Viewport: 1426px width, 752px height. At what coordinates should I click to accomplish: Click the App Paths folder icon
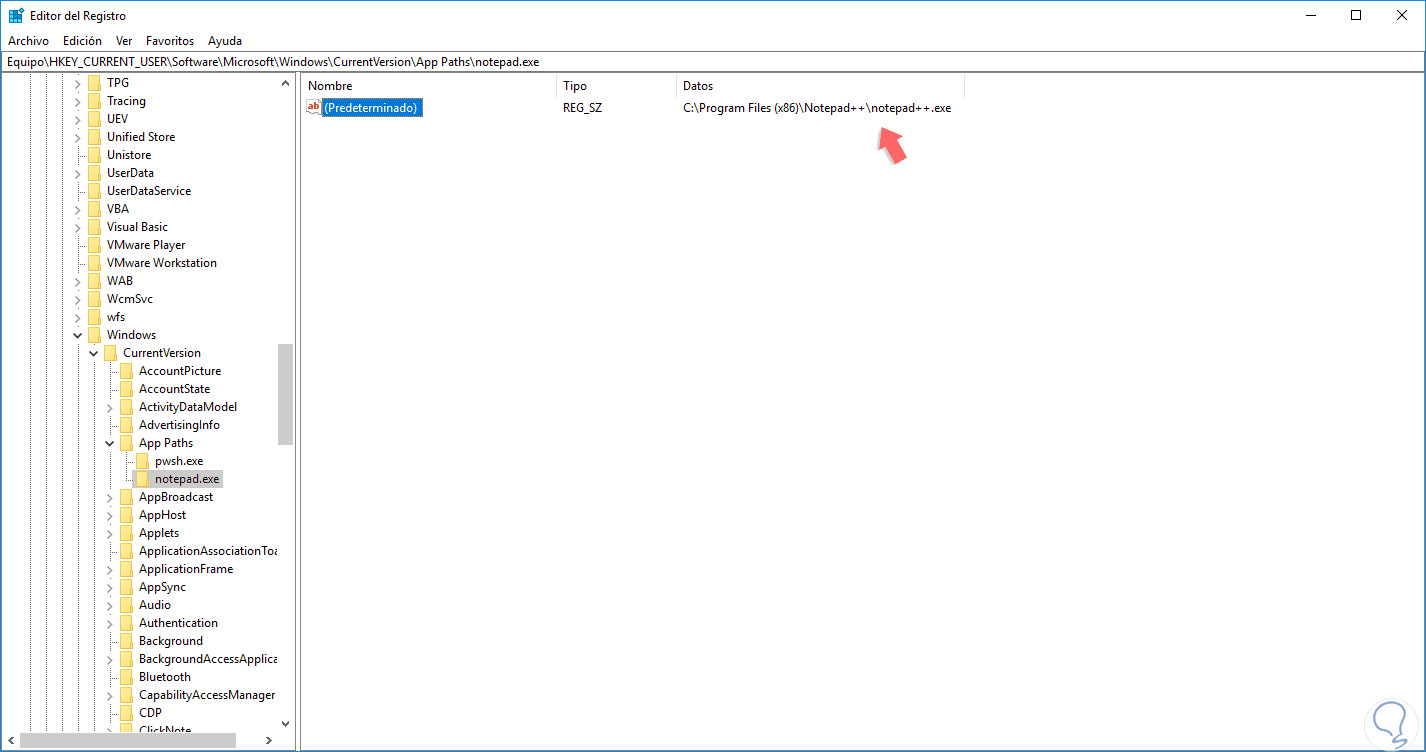click(127, 442)
